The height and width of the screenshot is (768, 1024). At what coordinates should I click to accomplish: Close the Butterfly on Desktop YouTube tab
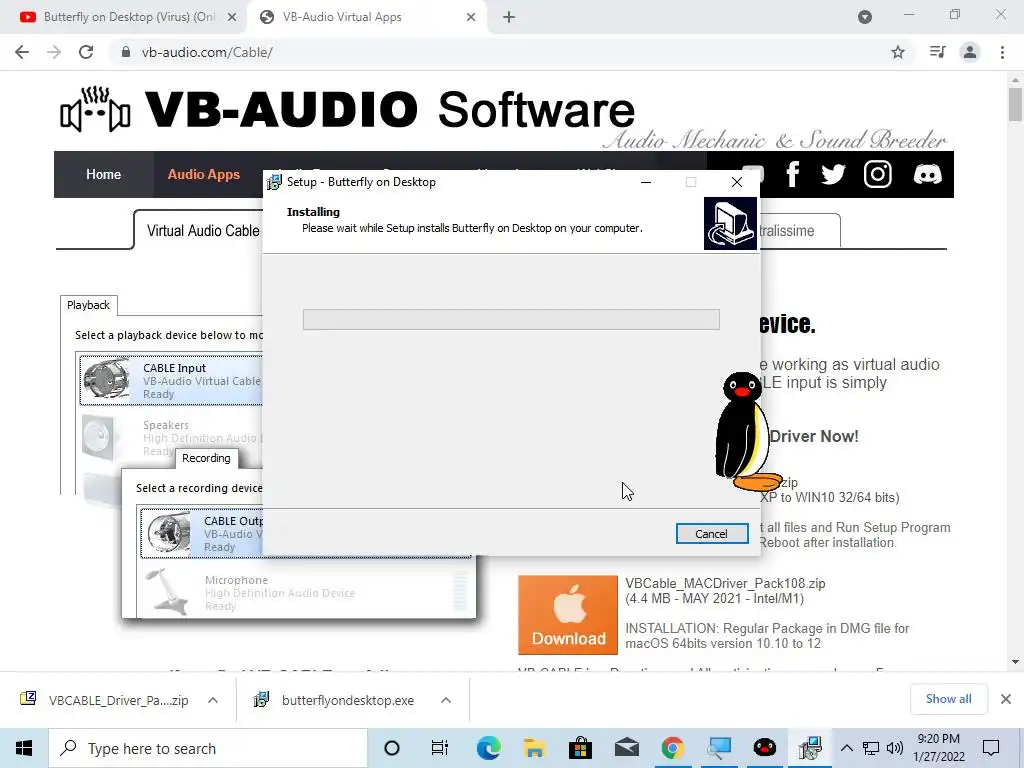[232, 17]
